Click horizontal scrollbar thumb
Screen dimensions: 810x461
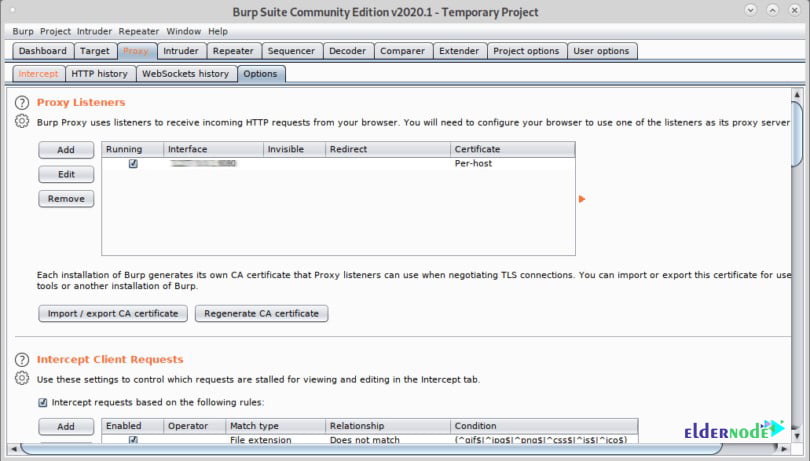(x=370, y=449)
